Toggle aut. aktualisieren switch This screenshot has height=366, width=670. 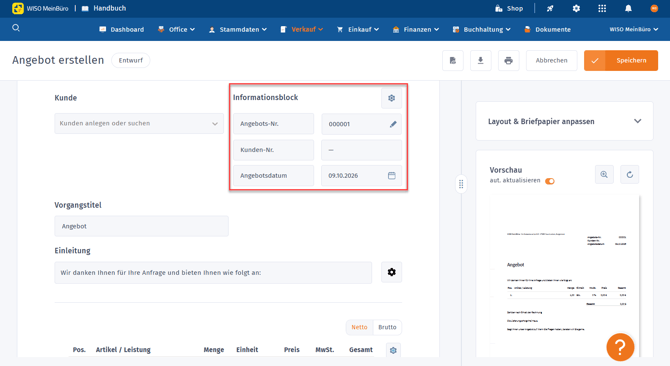click(x=550, y=181)
